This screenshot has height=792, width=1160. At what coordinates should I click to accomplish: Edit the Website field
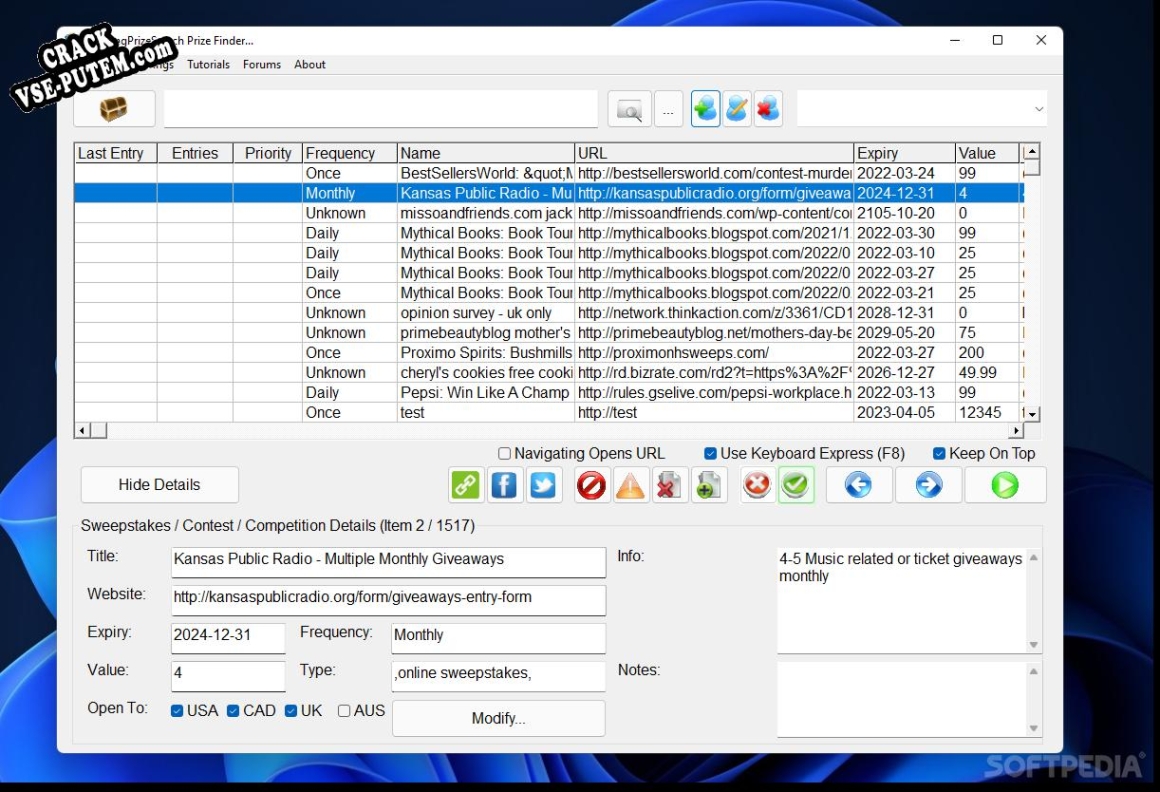pos(388,600)
